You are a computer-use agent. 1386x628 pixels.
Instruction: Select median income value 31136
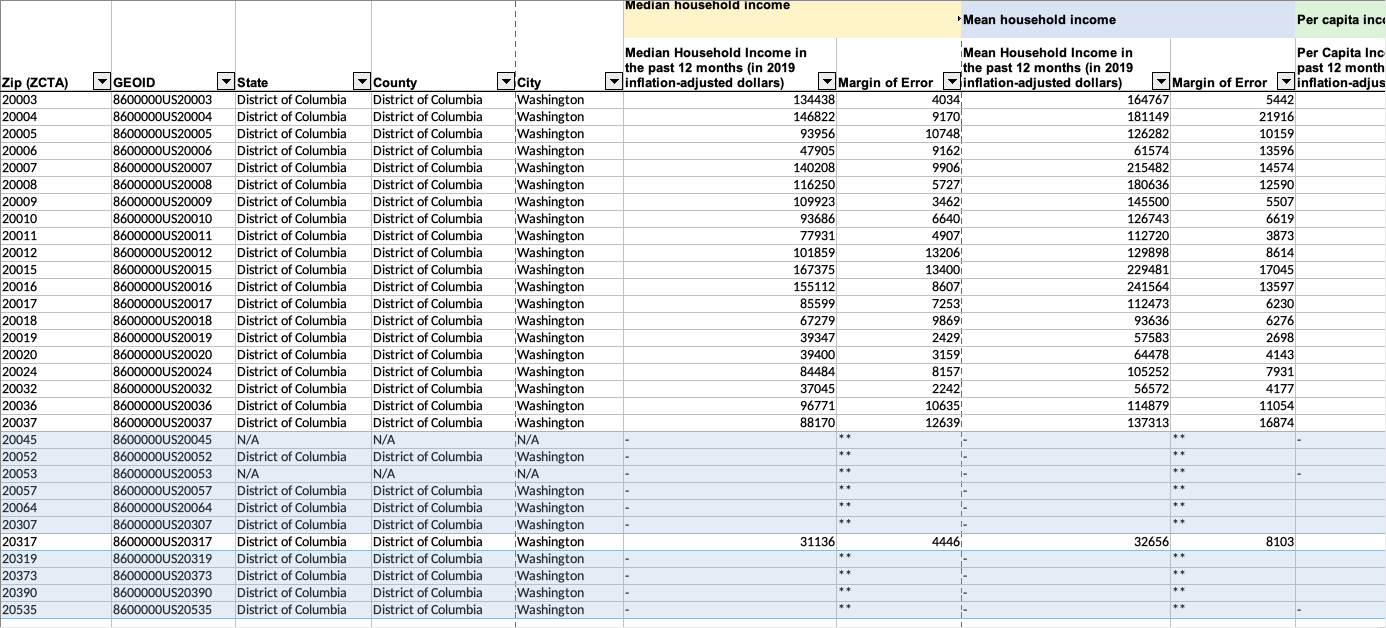pos(729,542)
